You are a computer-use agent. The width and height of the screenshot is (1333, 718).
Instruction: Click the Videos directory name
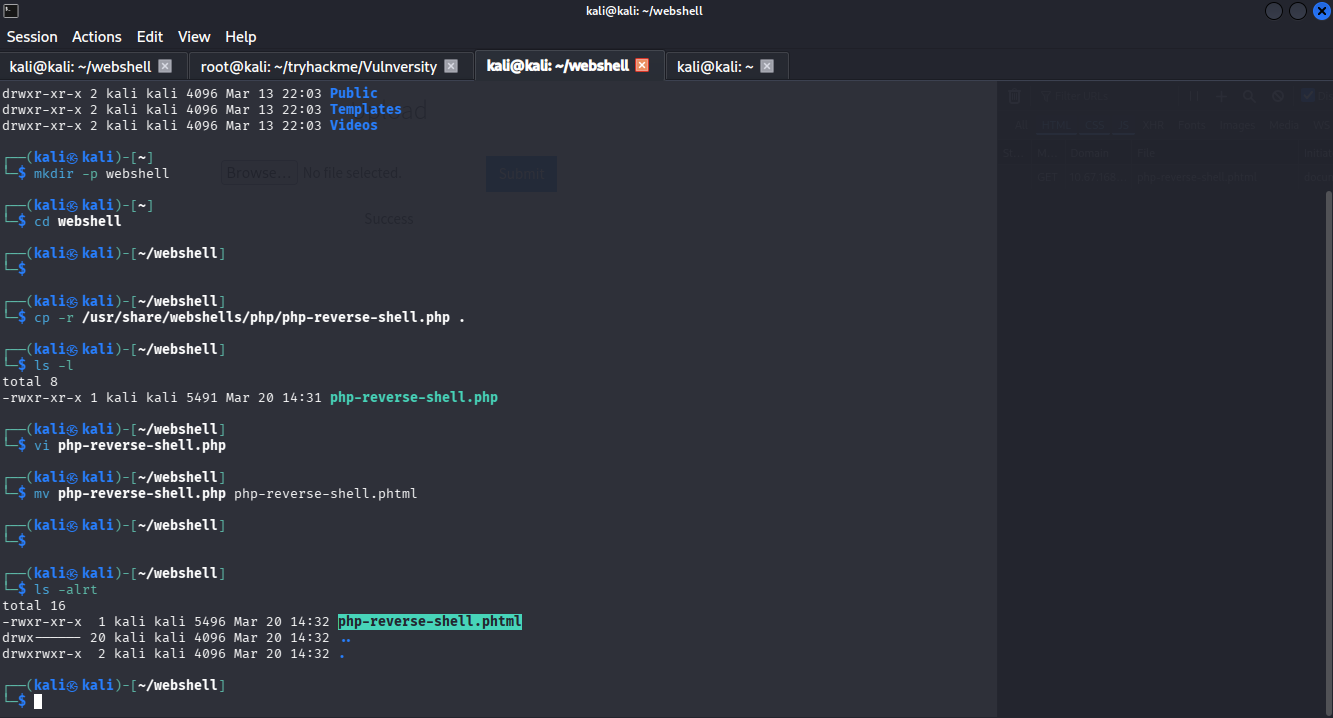pos(354,125)
